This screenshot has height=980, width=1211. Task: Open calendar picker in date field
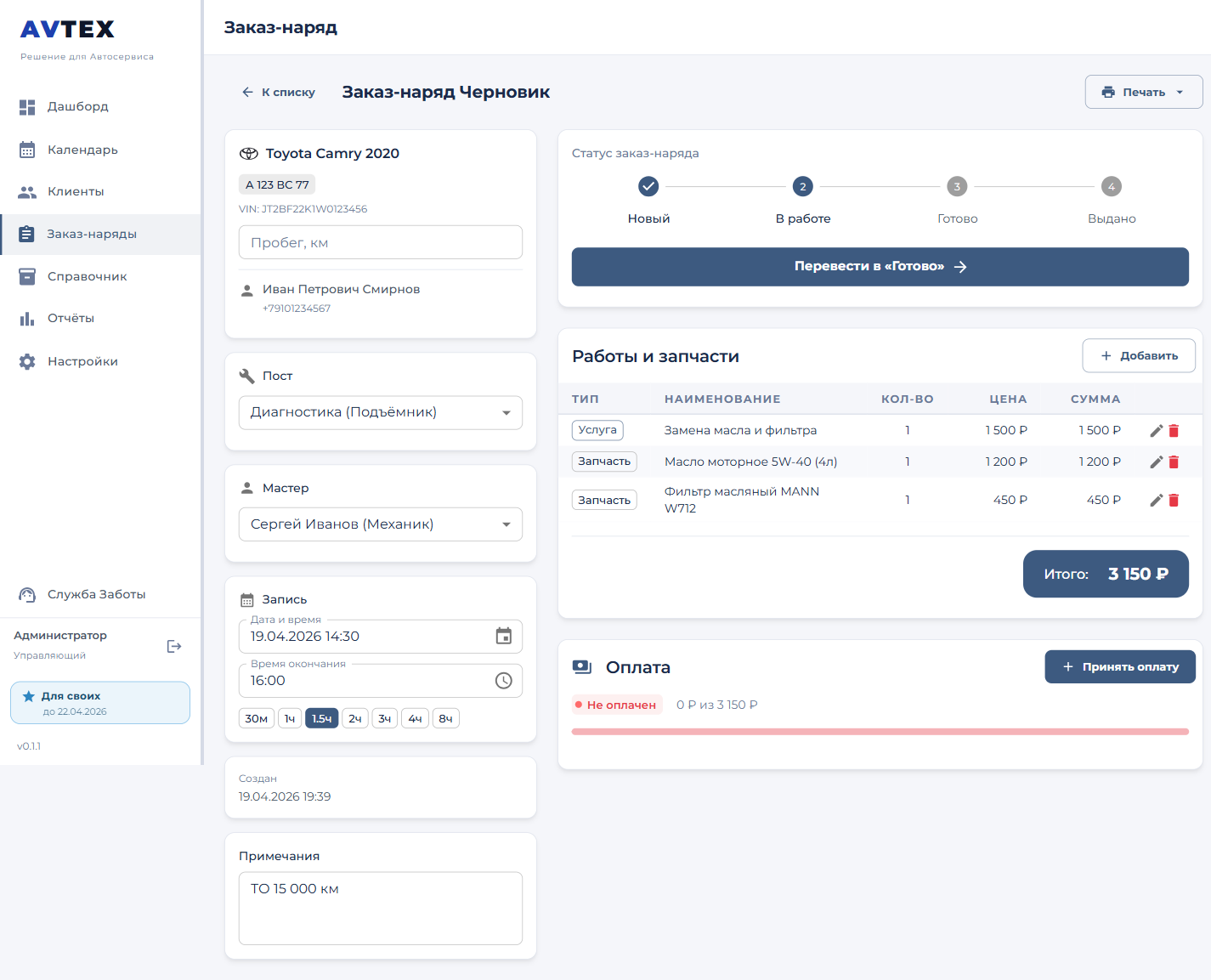(503, 637)
